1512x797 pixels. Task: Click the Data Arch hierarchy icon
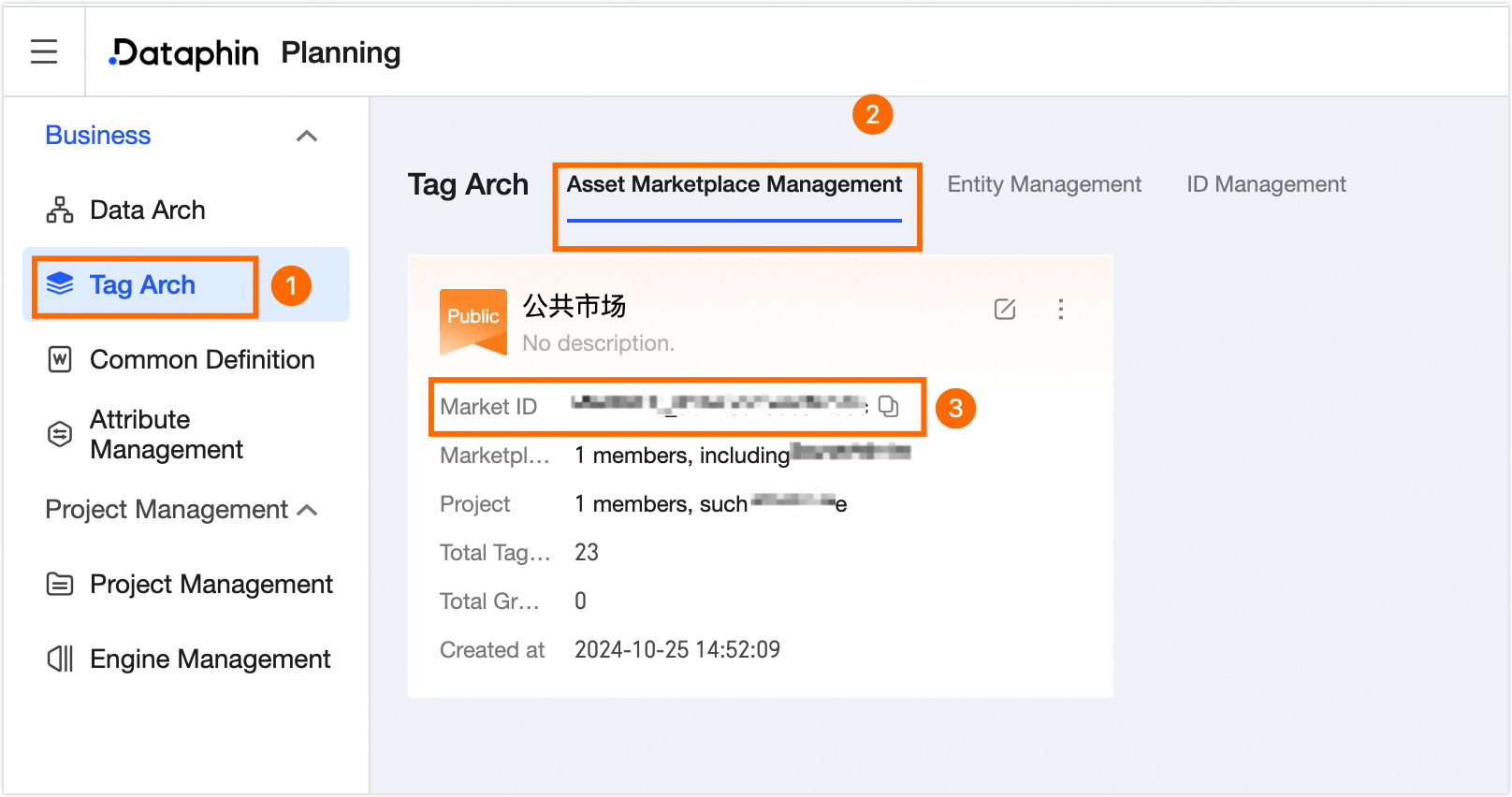[x=60, y=210]
